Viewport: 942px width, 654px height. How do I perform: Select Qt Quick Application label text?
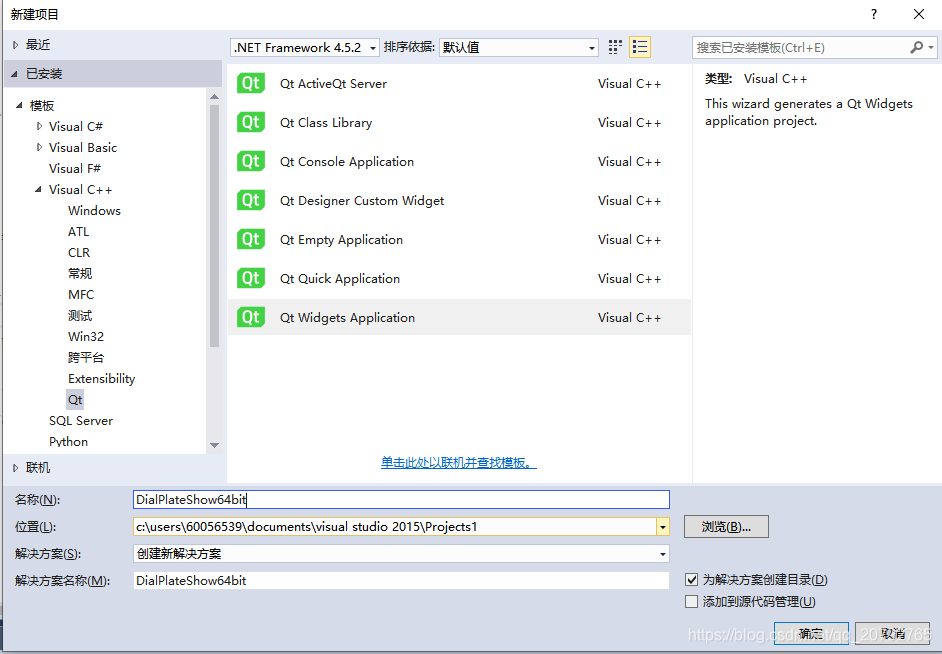pos(340,279)
